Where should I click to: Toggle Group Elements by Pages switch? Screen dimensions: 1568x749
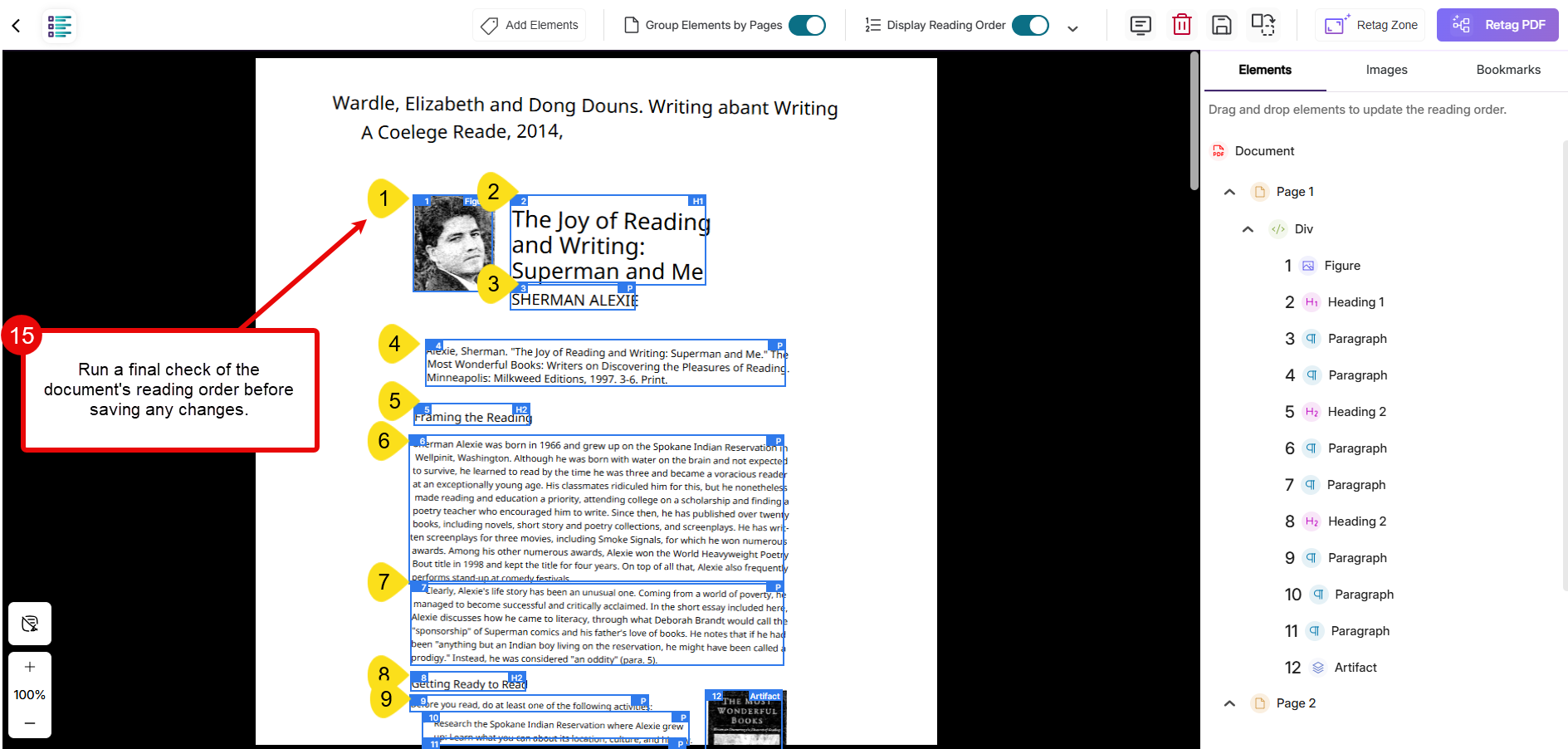tap(807, 25)
